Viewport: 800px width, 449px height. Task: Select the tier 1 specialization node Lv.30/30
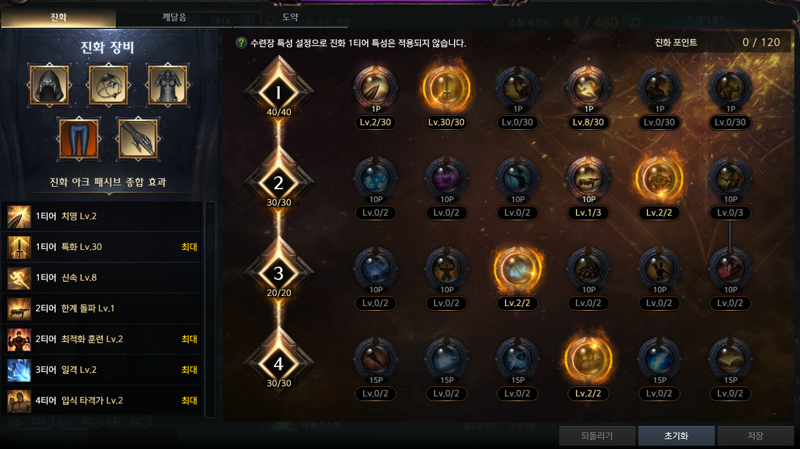(446, 88)
